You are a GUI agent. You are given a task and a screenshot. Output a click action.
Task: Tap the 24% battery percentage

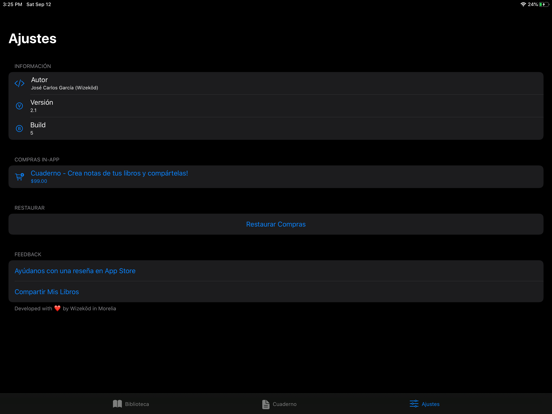(x=533, y=4)
